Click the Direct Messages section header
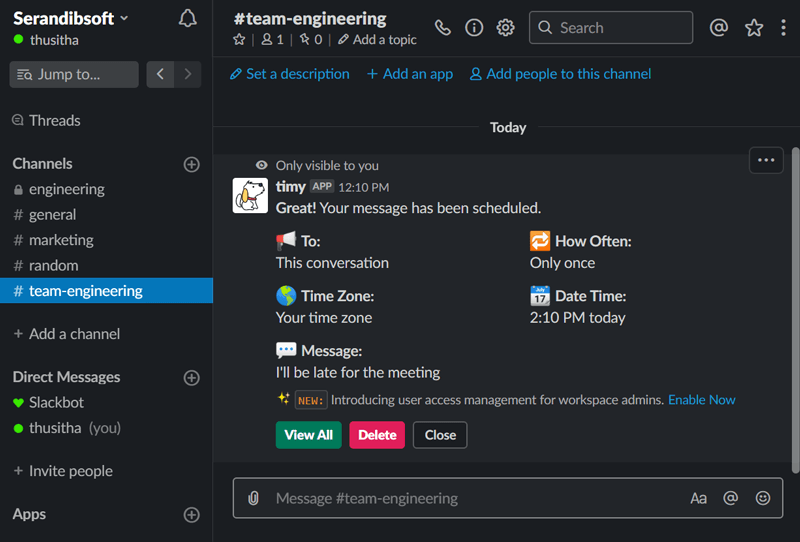Screen dimensions: 800x542 pyautogui.click(x=66, y=377)
